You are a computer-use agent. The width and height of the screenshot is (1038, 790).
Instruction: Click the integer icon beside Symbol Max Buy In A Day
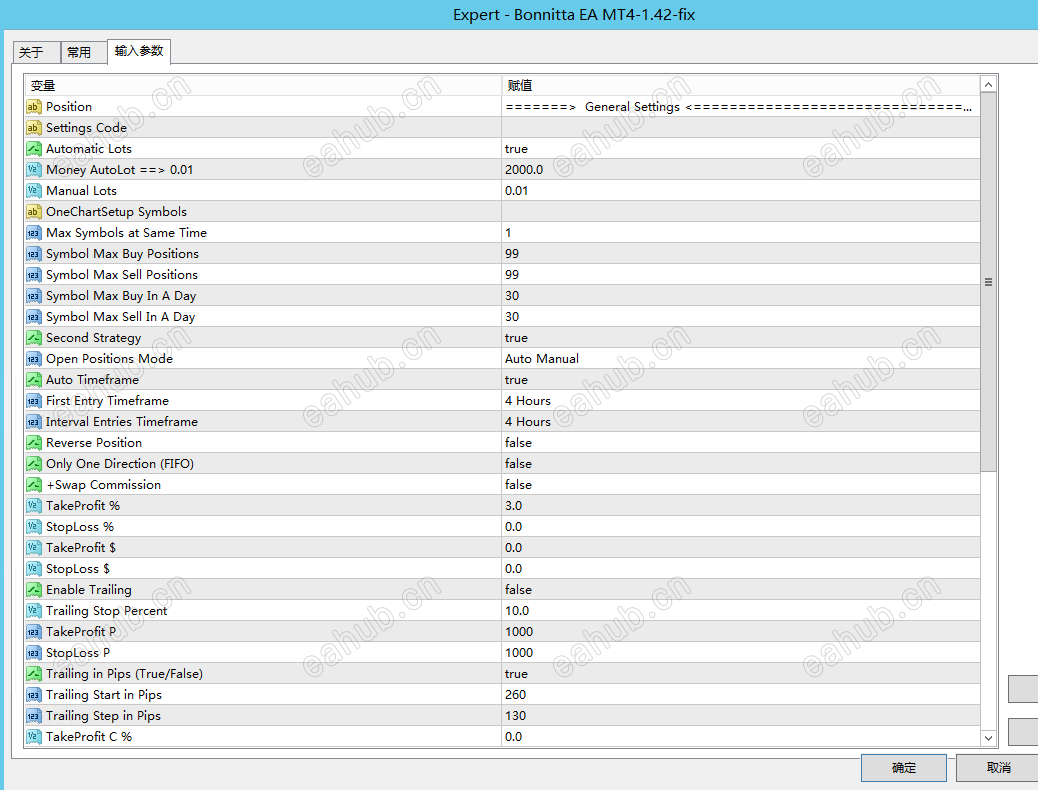coord(33,296)
